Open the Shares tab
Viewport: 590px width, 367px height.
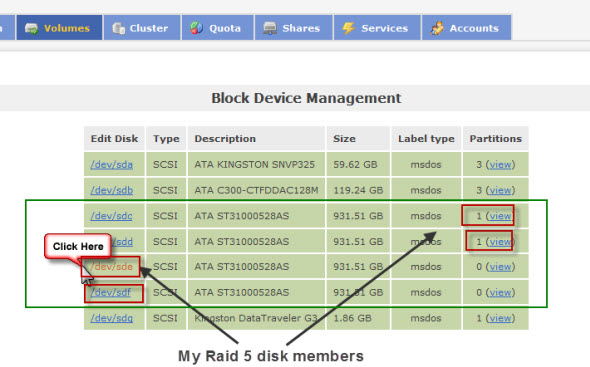294,28
